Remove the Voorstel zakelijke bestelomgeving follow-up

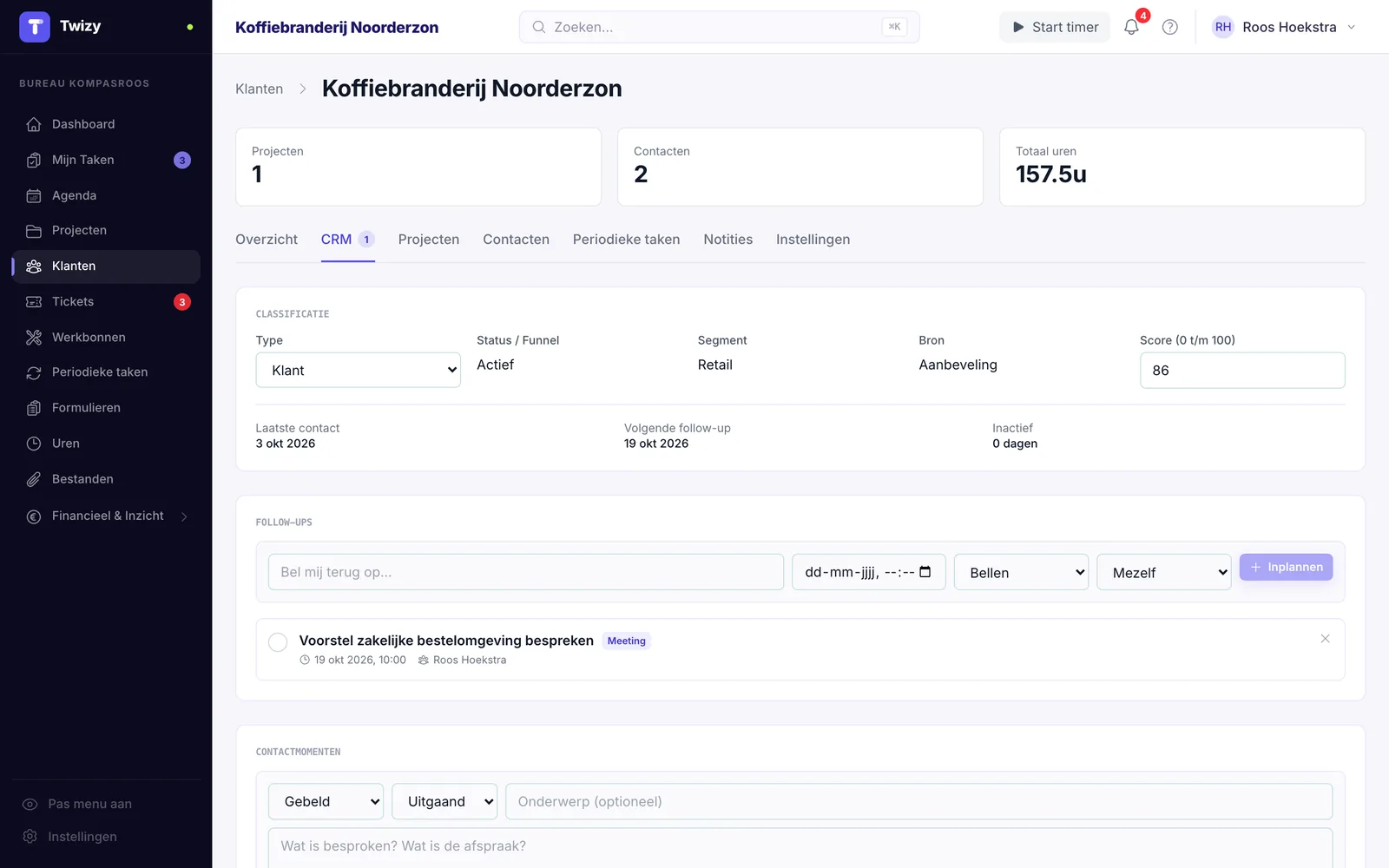(x=1325, y=639)
